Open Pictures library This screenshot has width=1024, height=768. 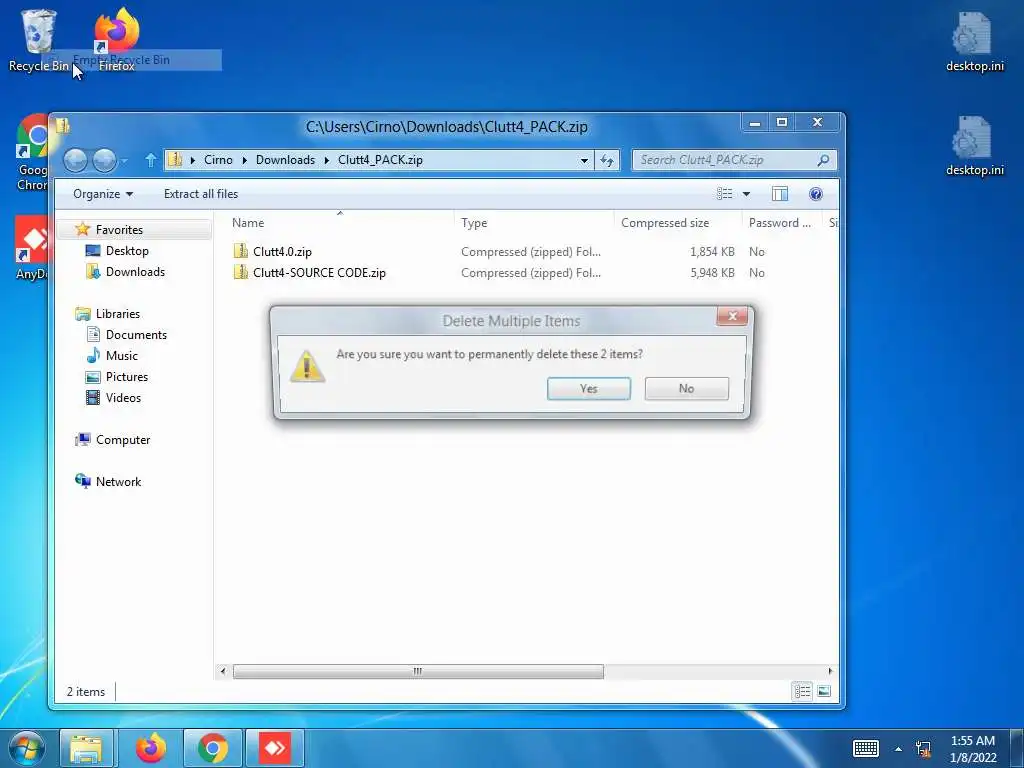[127, 377]
